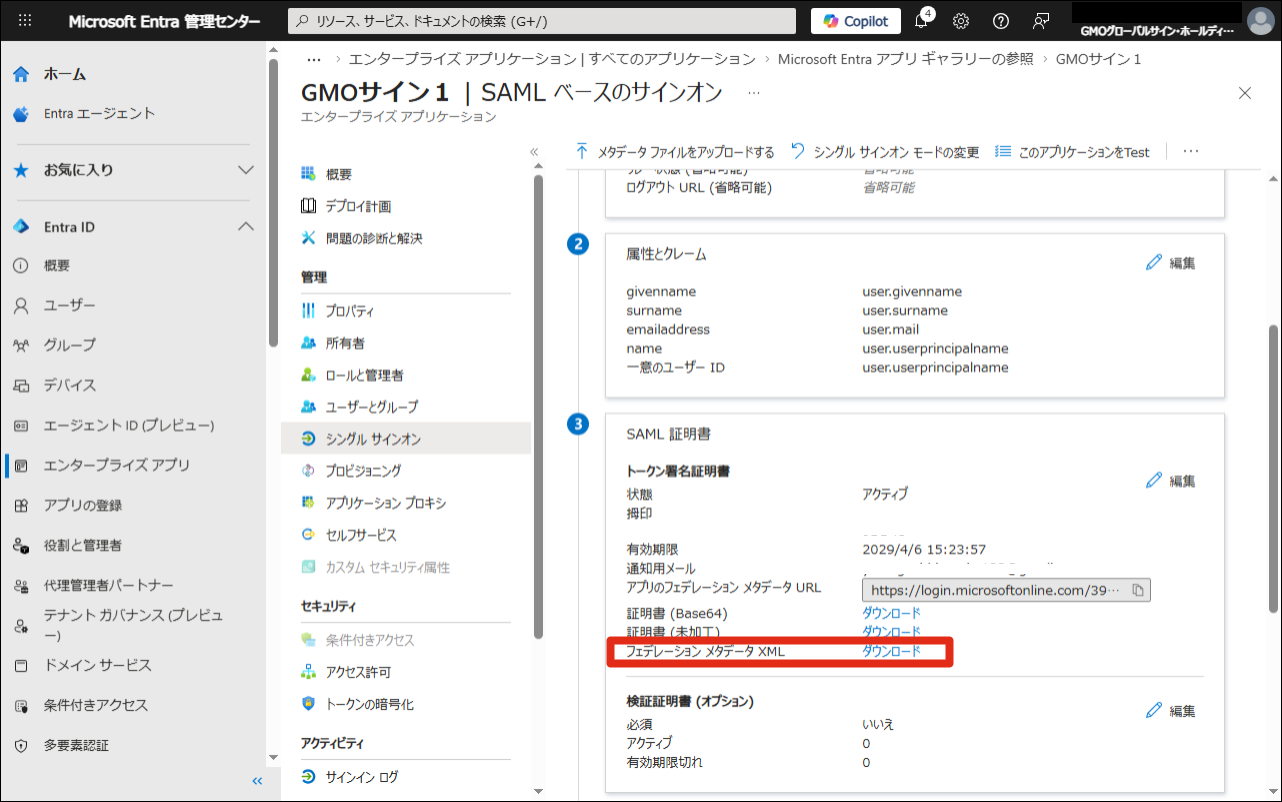Image resolution: width=1282 pixels, height=802 pixels.
Task: Open the app launcher waffle icon
Action: click(x=25, y=21)
